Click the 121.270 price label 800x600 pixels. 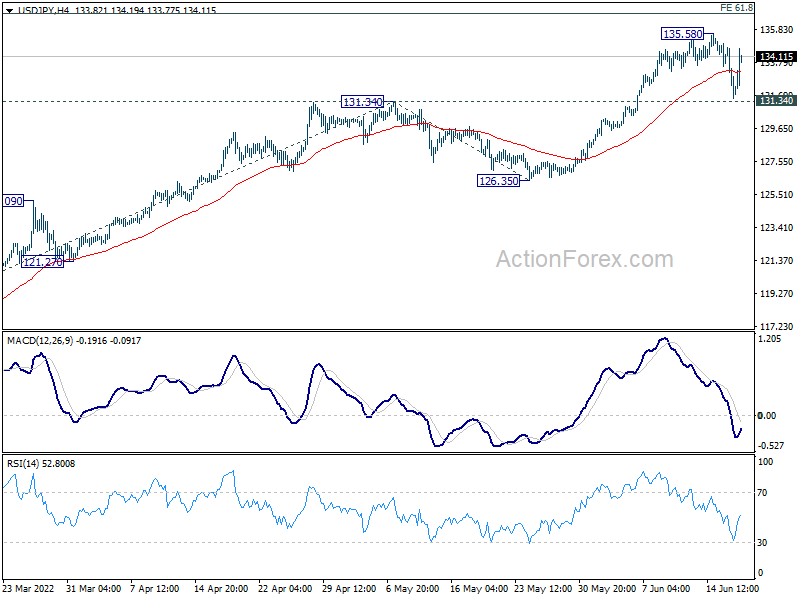tap(43, 262)
